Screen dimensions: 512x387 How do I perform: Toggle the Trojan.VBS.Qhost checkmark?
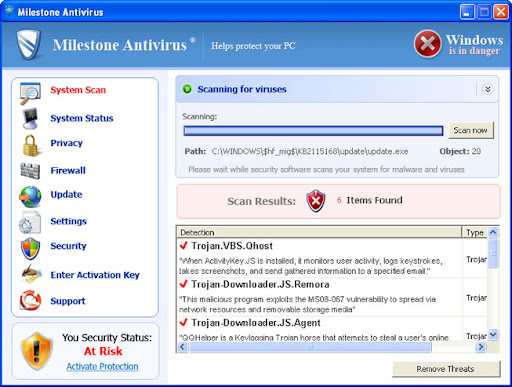click(183, 246)
